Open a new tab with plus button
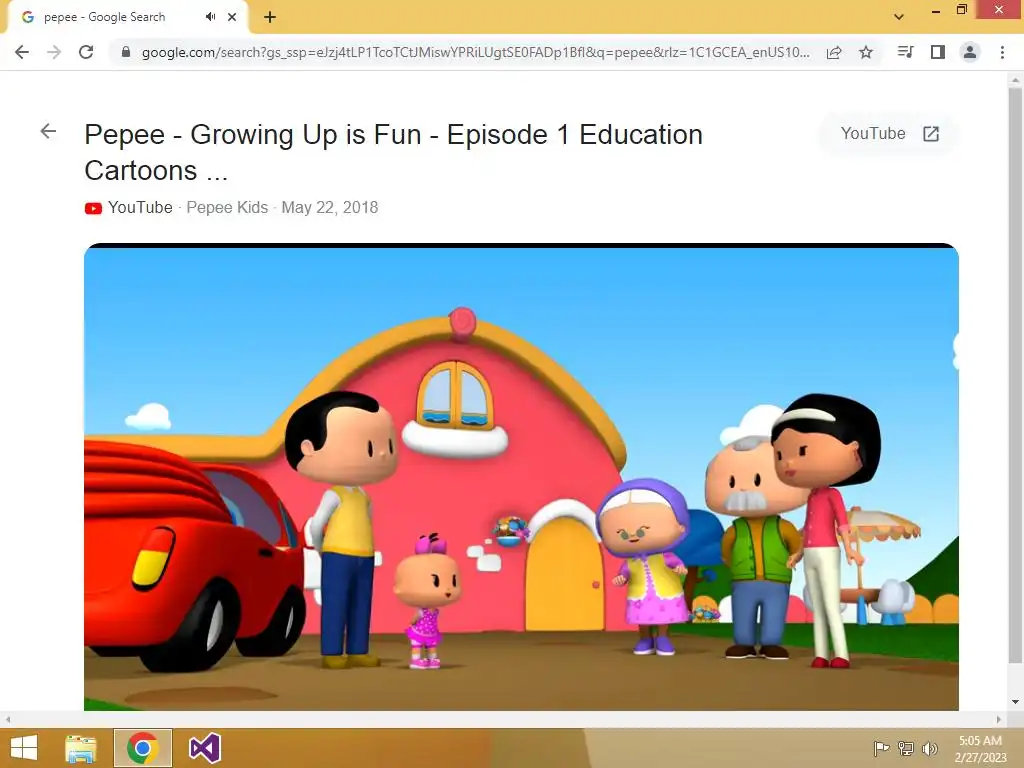1024x768 pixels. pos(270,17)
